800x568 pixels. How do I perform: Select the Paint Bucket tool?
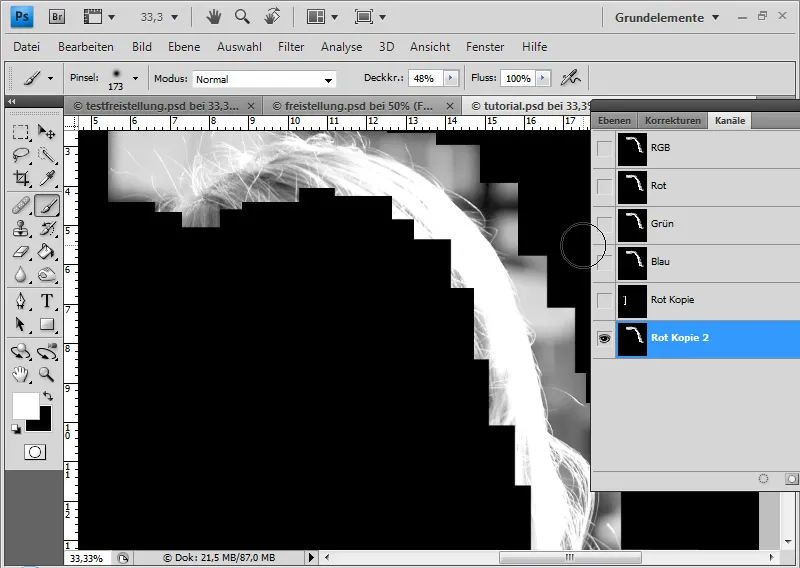47,252
